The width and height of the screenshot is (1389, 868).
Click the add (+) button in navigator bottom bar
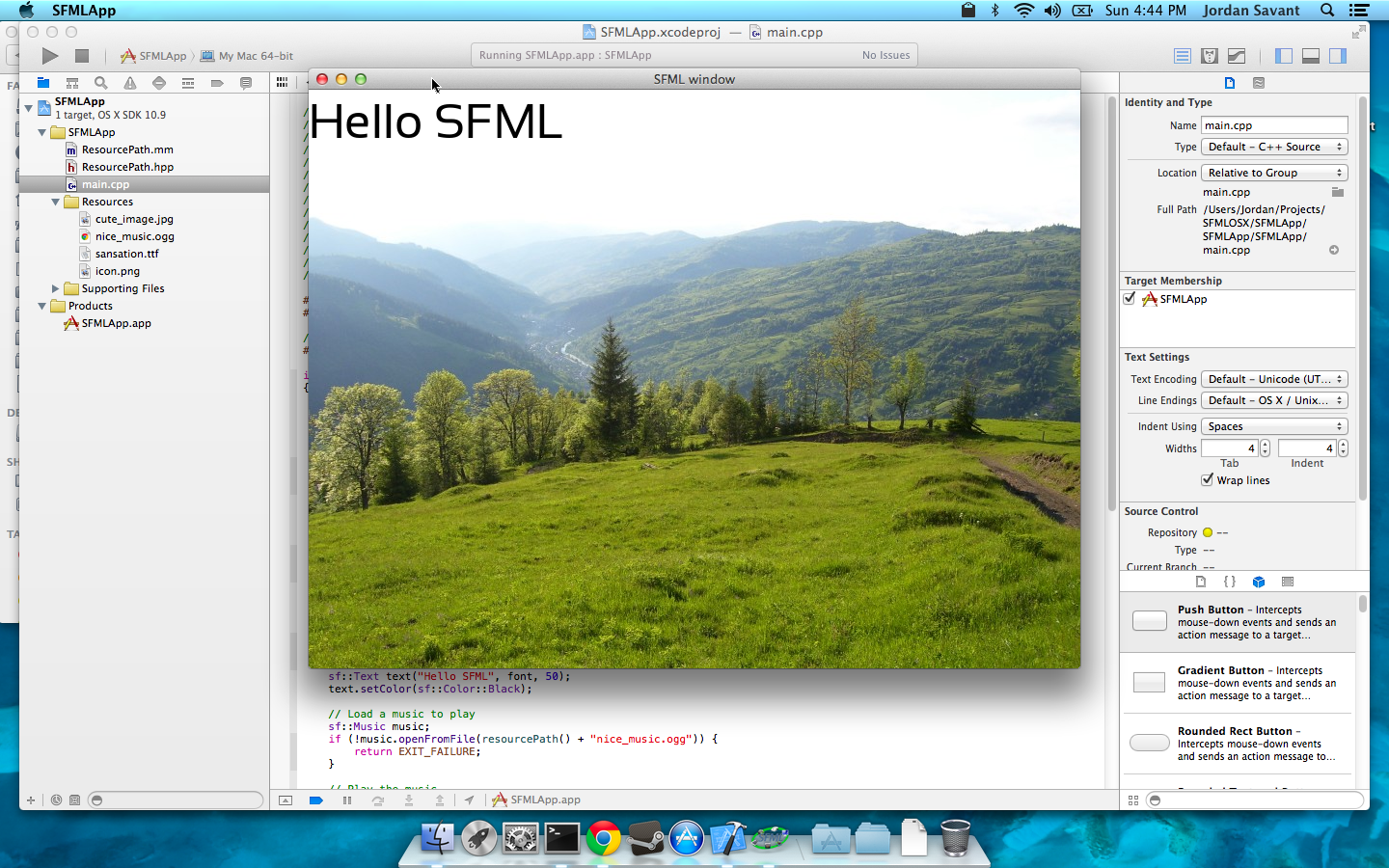31,800
